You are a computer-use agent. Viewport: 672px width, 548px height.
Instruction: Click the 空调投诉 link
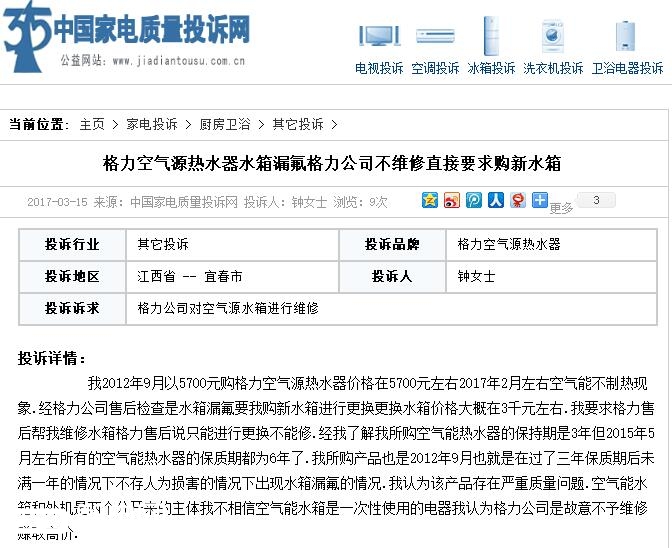click(x=435, y=68)
